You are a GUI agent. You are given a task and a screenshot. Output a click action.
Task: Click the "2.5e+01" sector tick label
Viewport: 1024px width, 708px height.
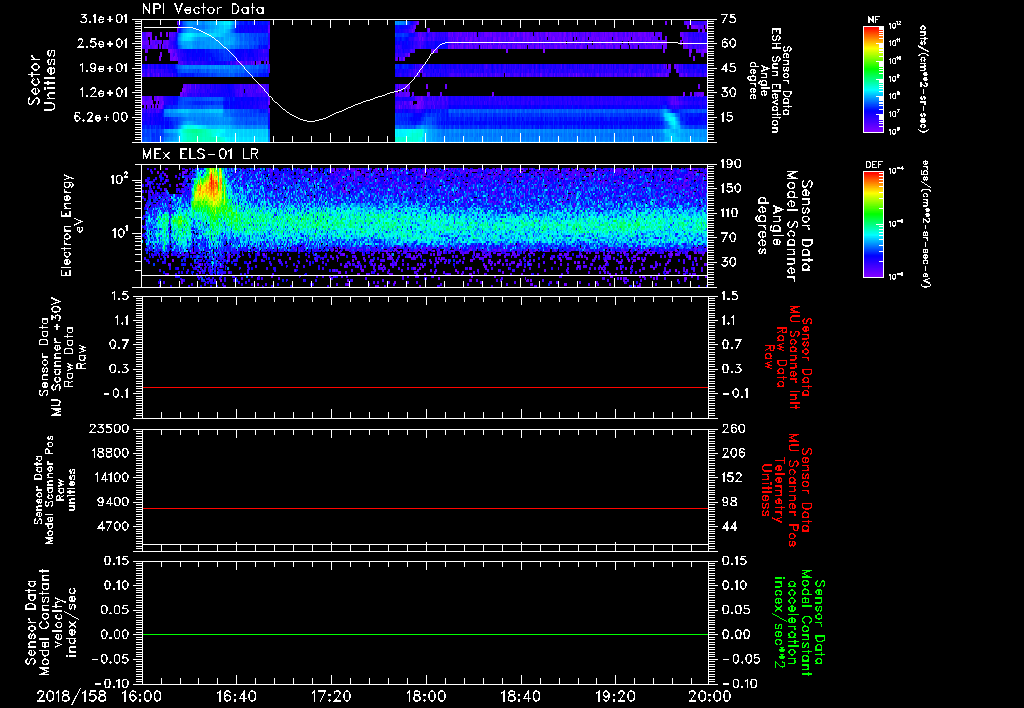[104, 43]
